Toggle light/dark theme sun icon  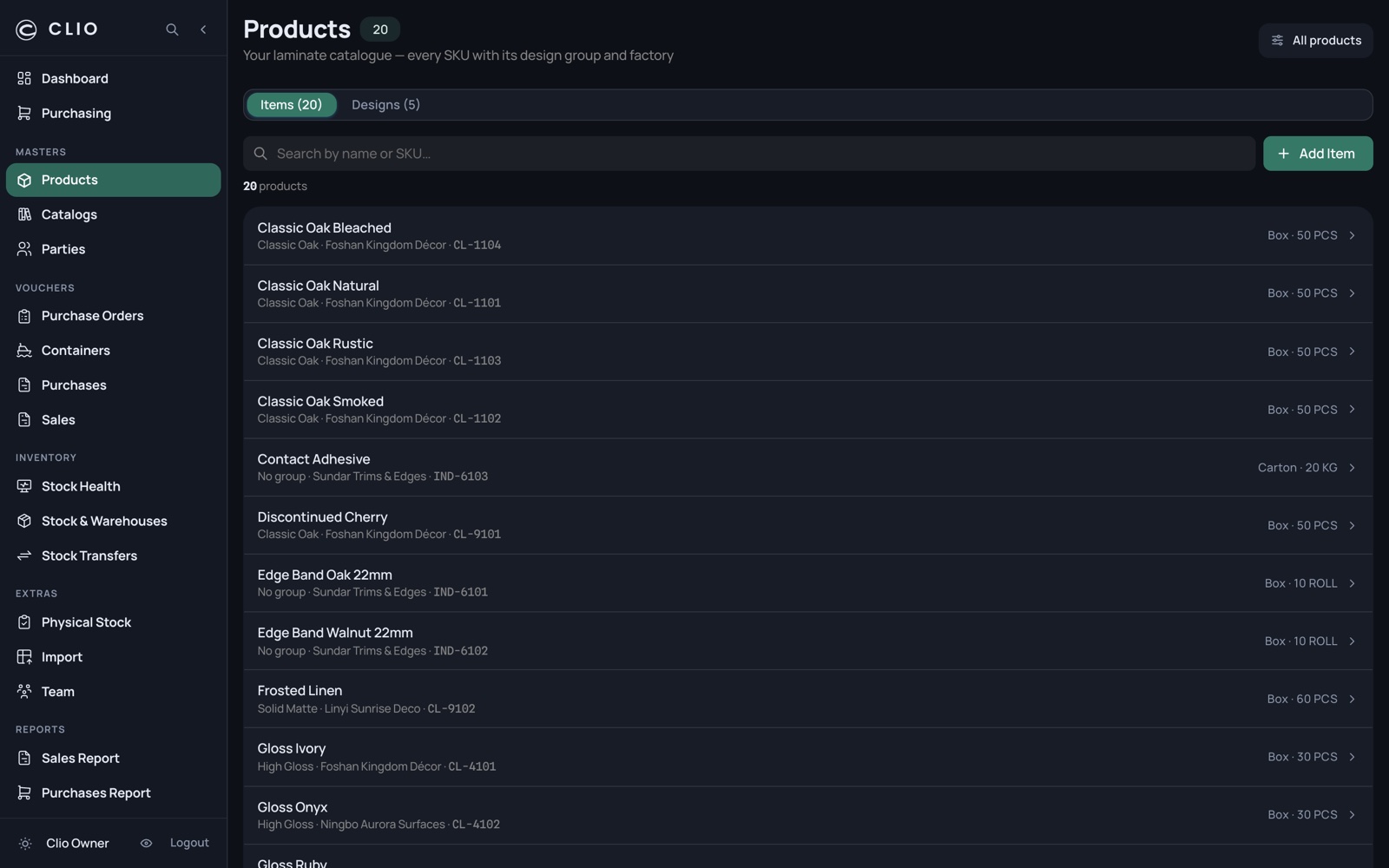tap(25, 844)
